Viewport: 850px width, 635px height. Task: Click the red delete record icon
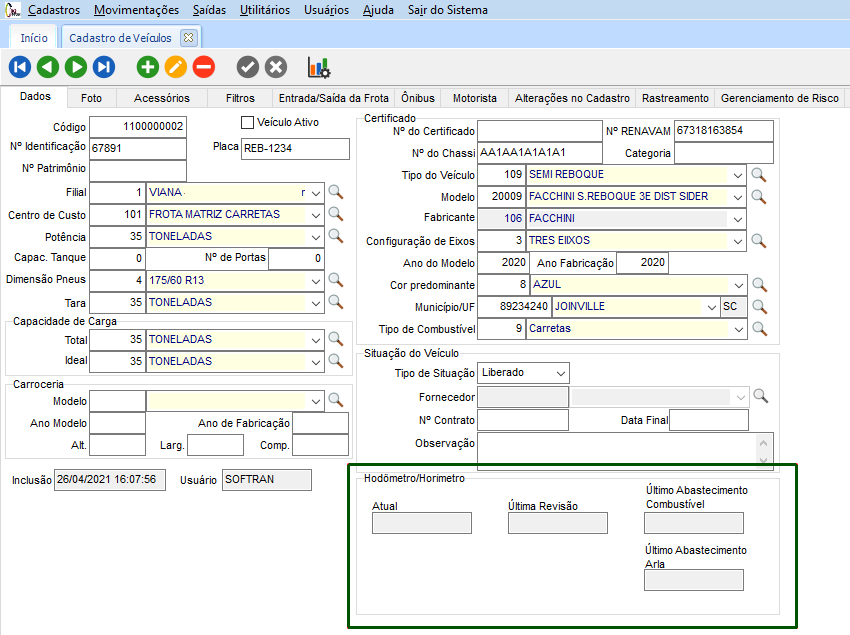204,67
